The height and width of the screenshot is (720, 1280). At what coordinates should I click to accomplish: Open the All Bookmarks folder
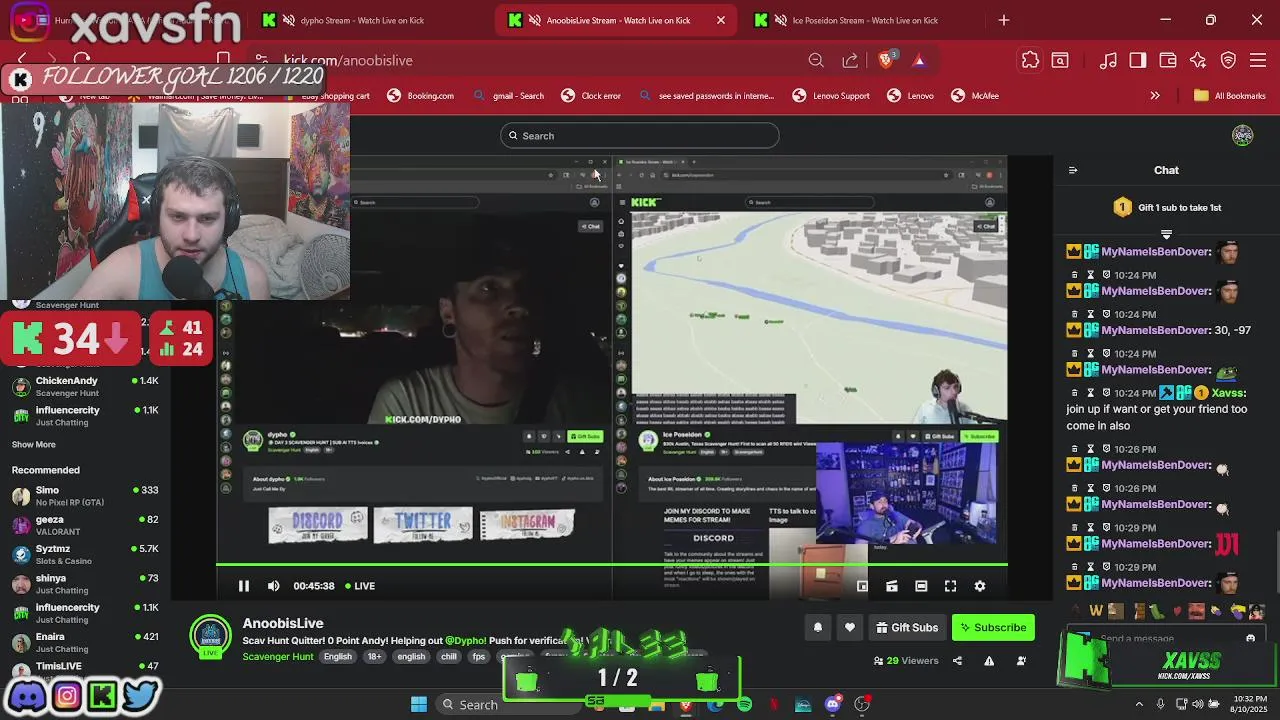(1229, 96)
